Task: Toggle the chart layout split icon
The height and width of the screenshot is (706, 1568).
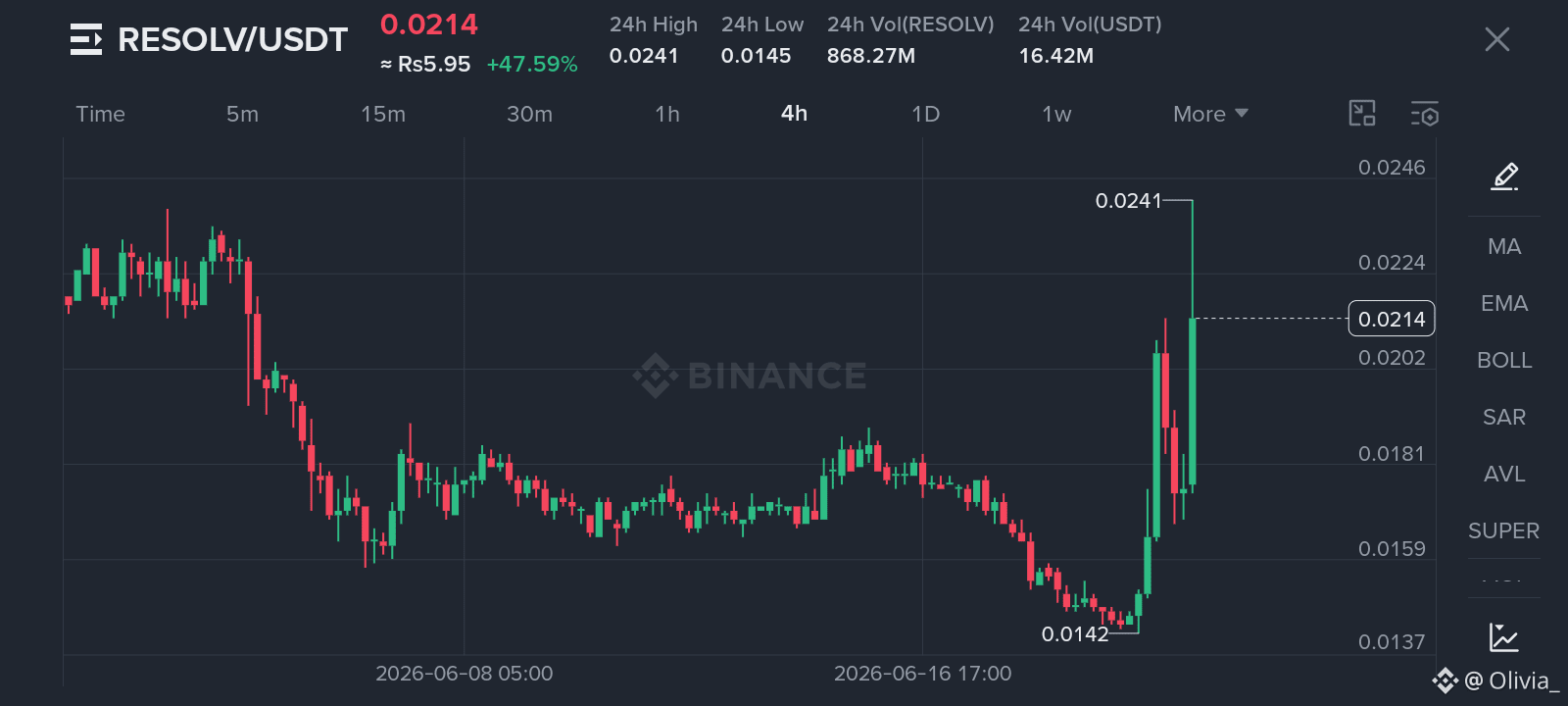Action: (x=1362, y=114)
